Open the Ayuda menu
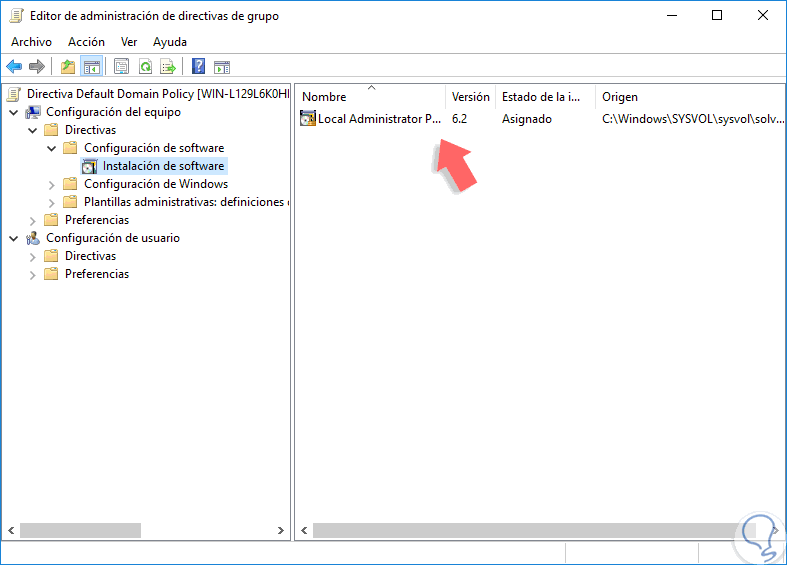787x565 pixels. pos(170,42)
